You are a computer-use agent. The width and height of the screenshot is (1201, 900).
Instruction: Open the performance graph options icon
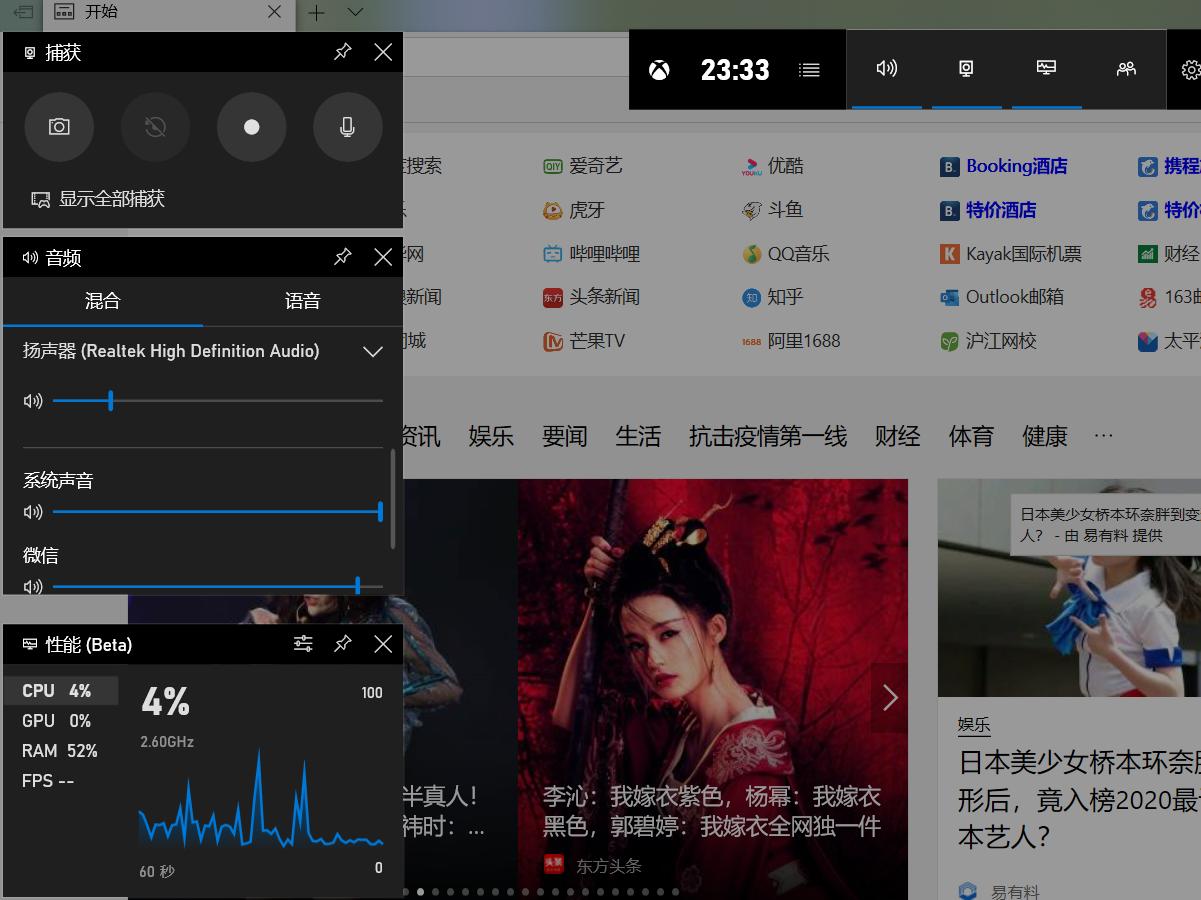(x=303, y=644)
